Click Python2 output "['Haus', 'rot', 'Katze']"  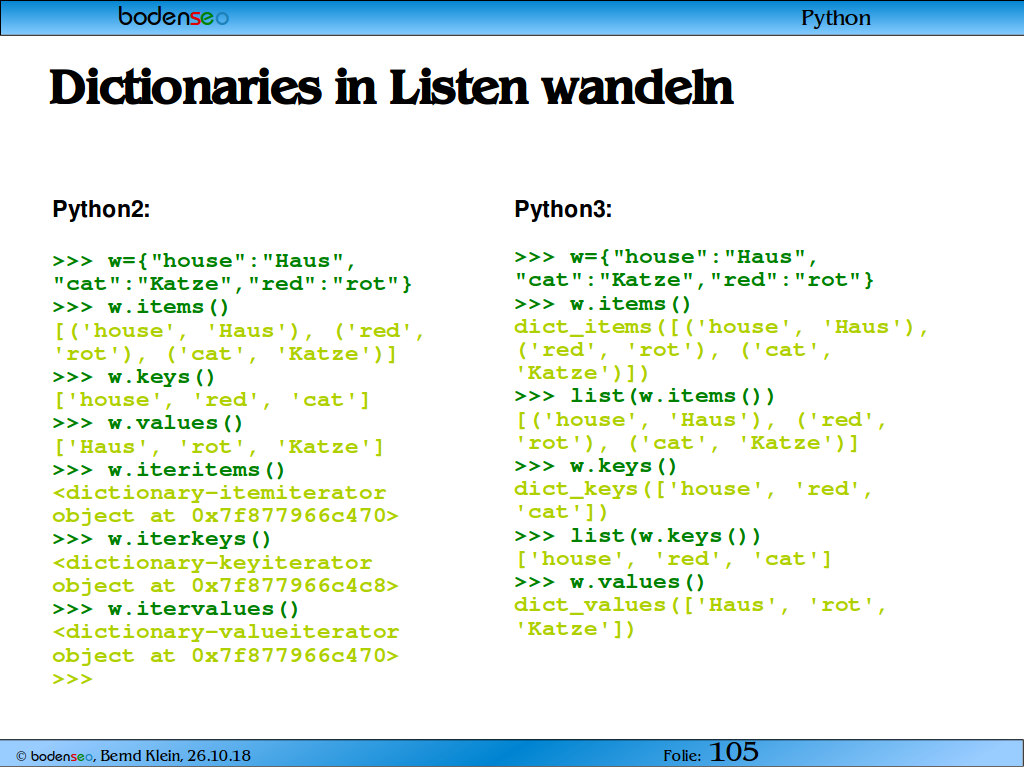click(218, 447)
